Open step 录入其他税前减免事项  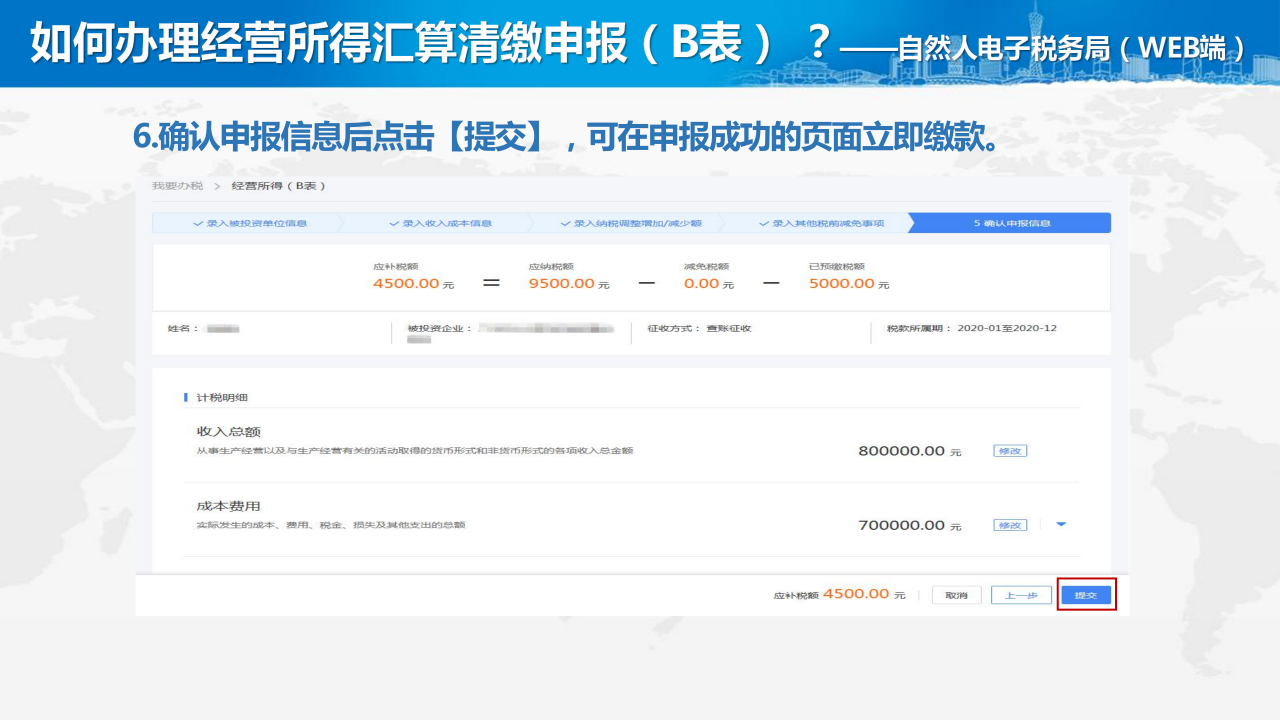coord(821,223)
